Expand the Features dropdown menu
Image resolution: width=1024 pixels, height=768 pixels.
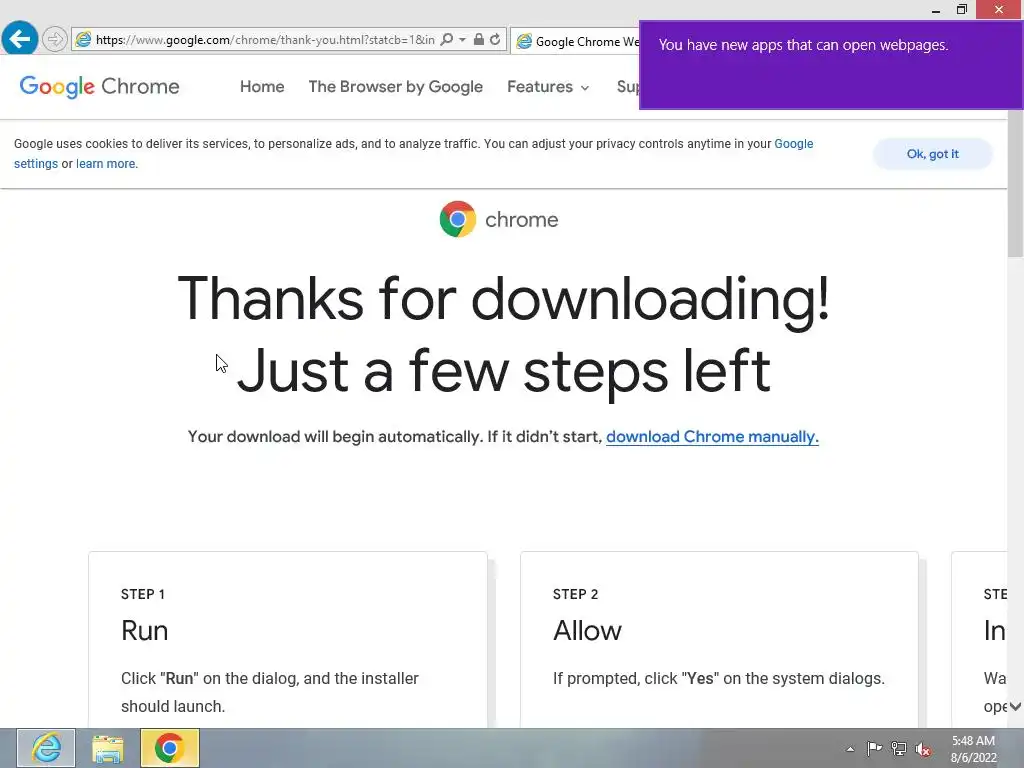[x=548, y=87]
